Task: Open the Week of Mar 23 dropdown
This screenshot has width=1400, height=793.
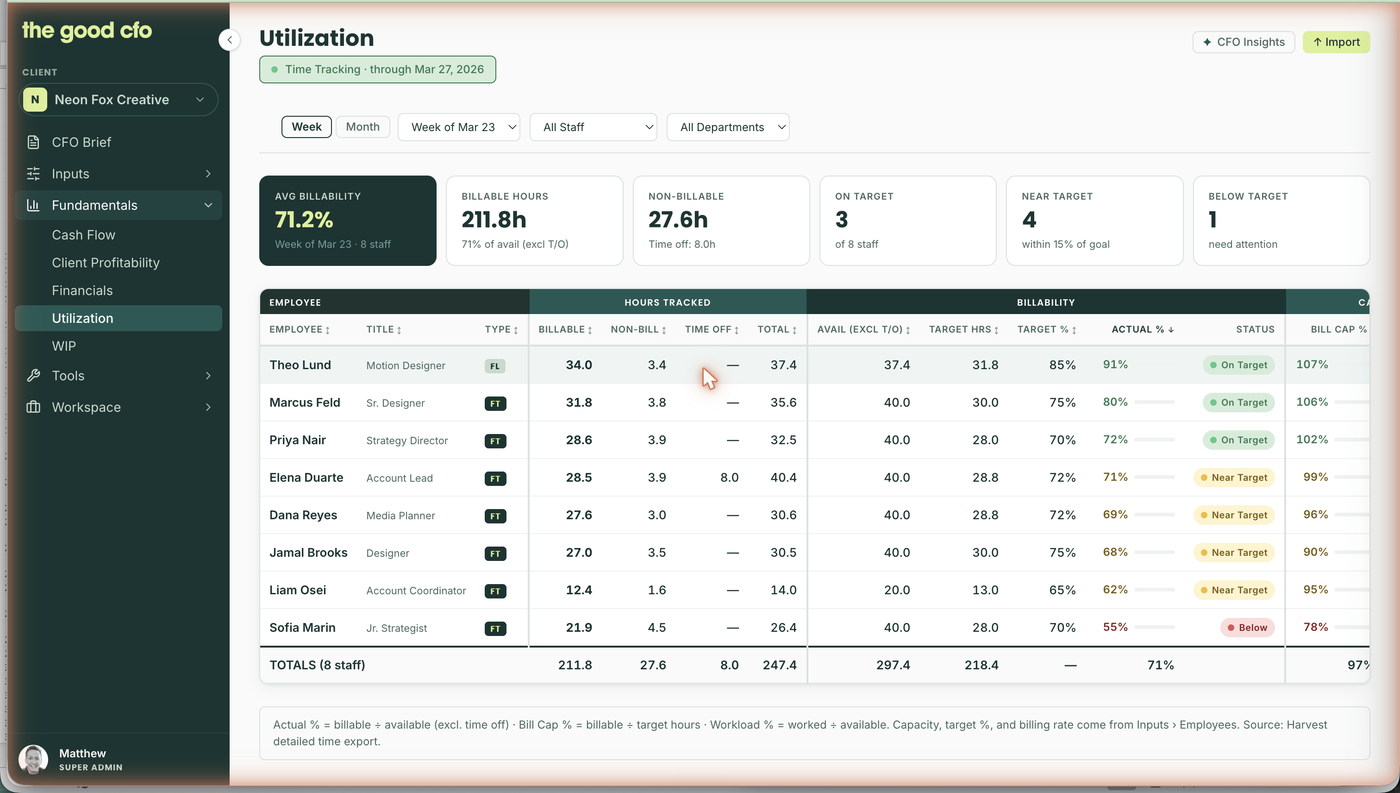Action: click(x=459, y=127)
